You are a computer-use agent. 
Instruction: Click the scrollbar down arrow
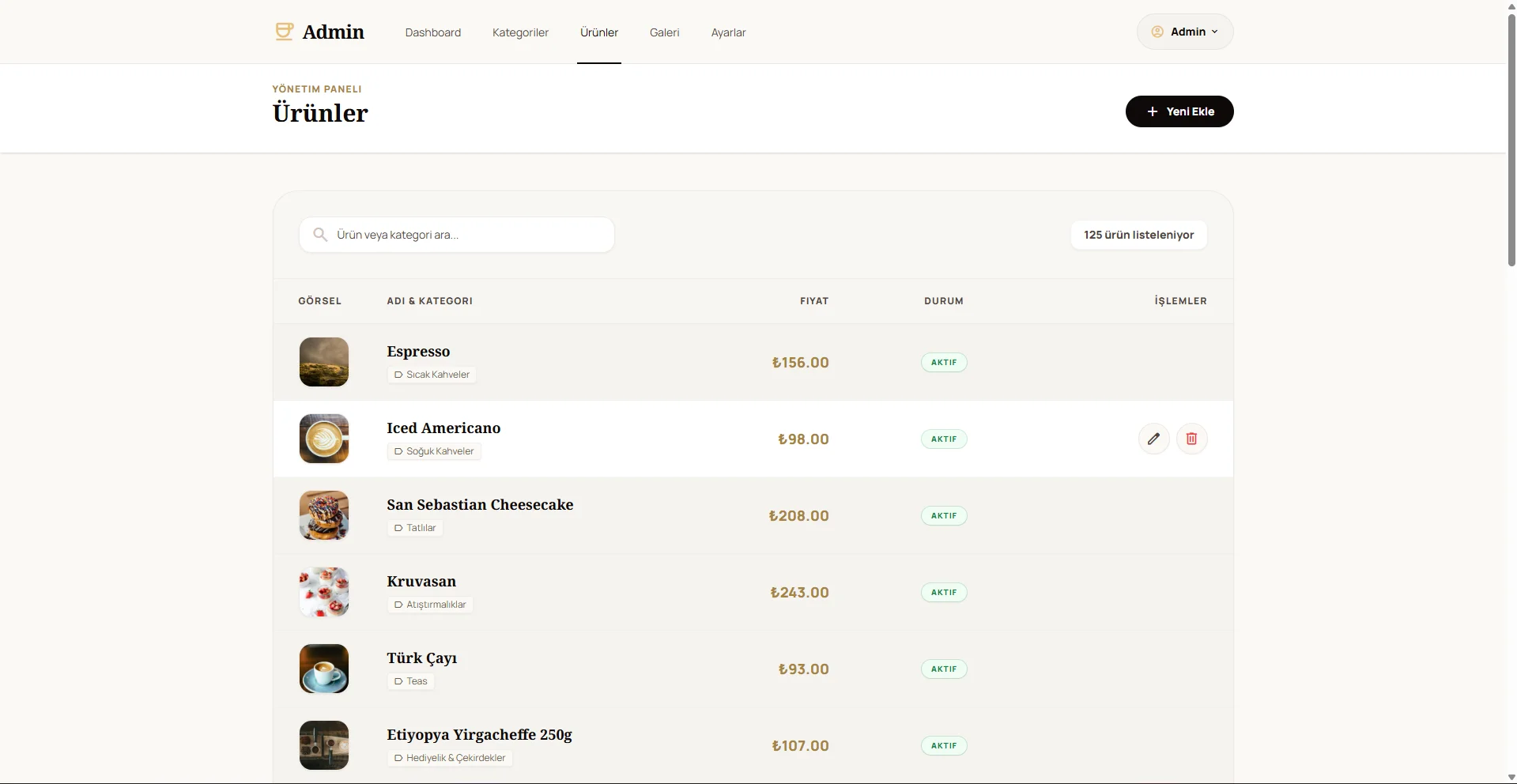tap(1511, 778)
